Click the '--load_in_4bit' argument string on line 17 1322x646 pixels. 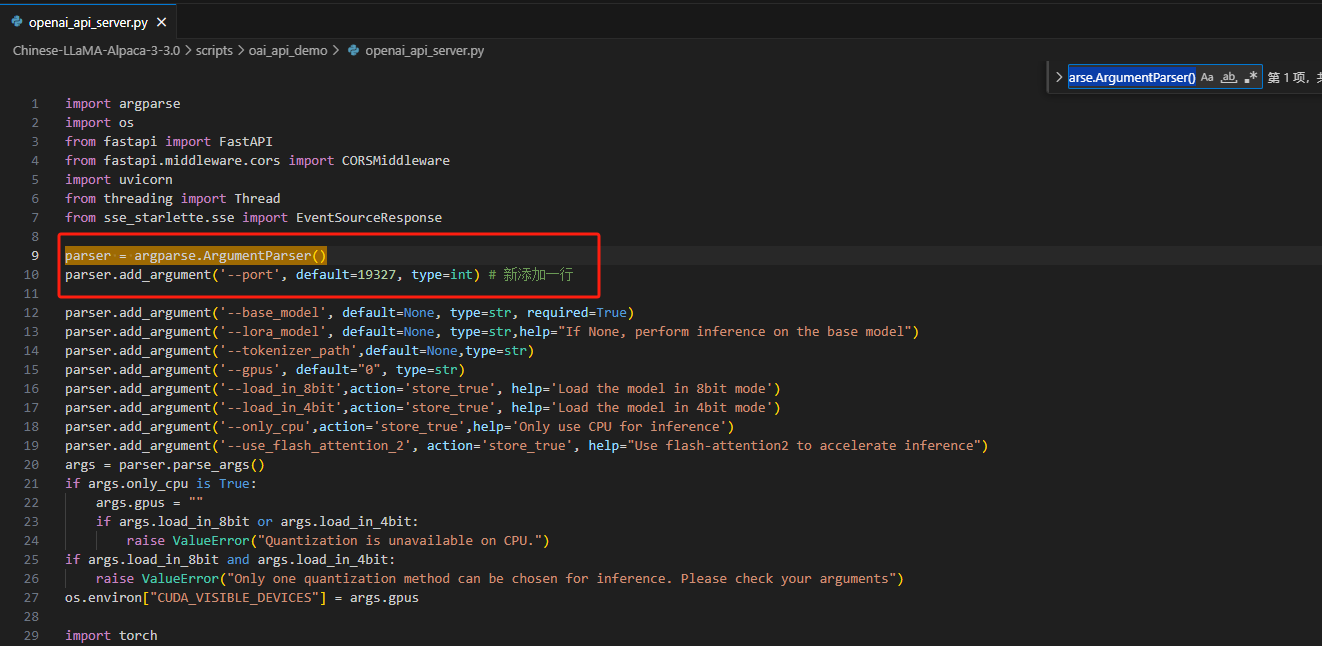tap(281, 408)
